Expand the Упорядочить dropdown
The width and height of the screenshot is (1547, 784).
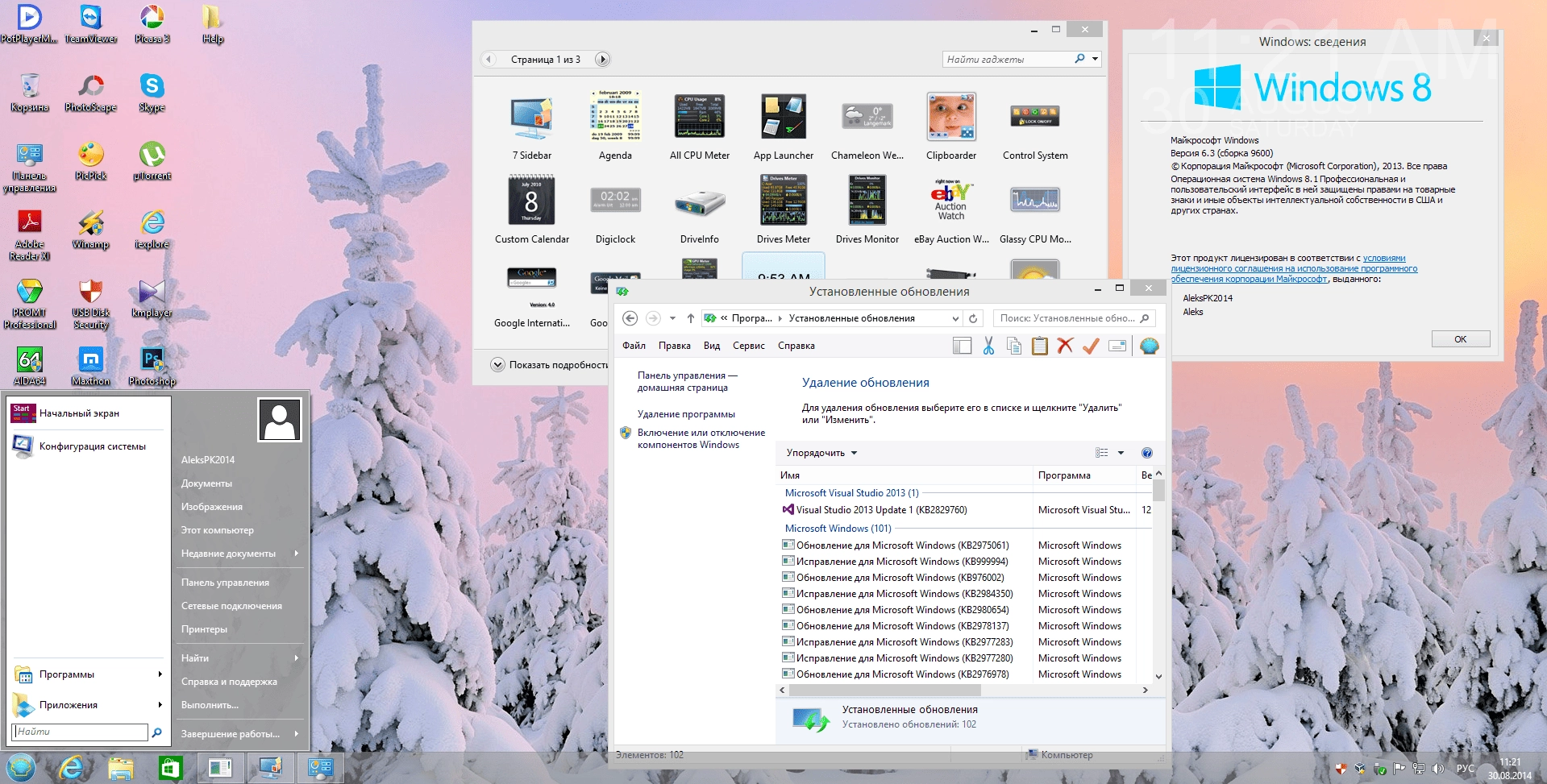pos(821,453)
